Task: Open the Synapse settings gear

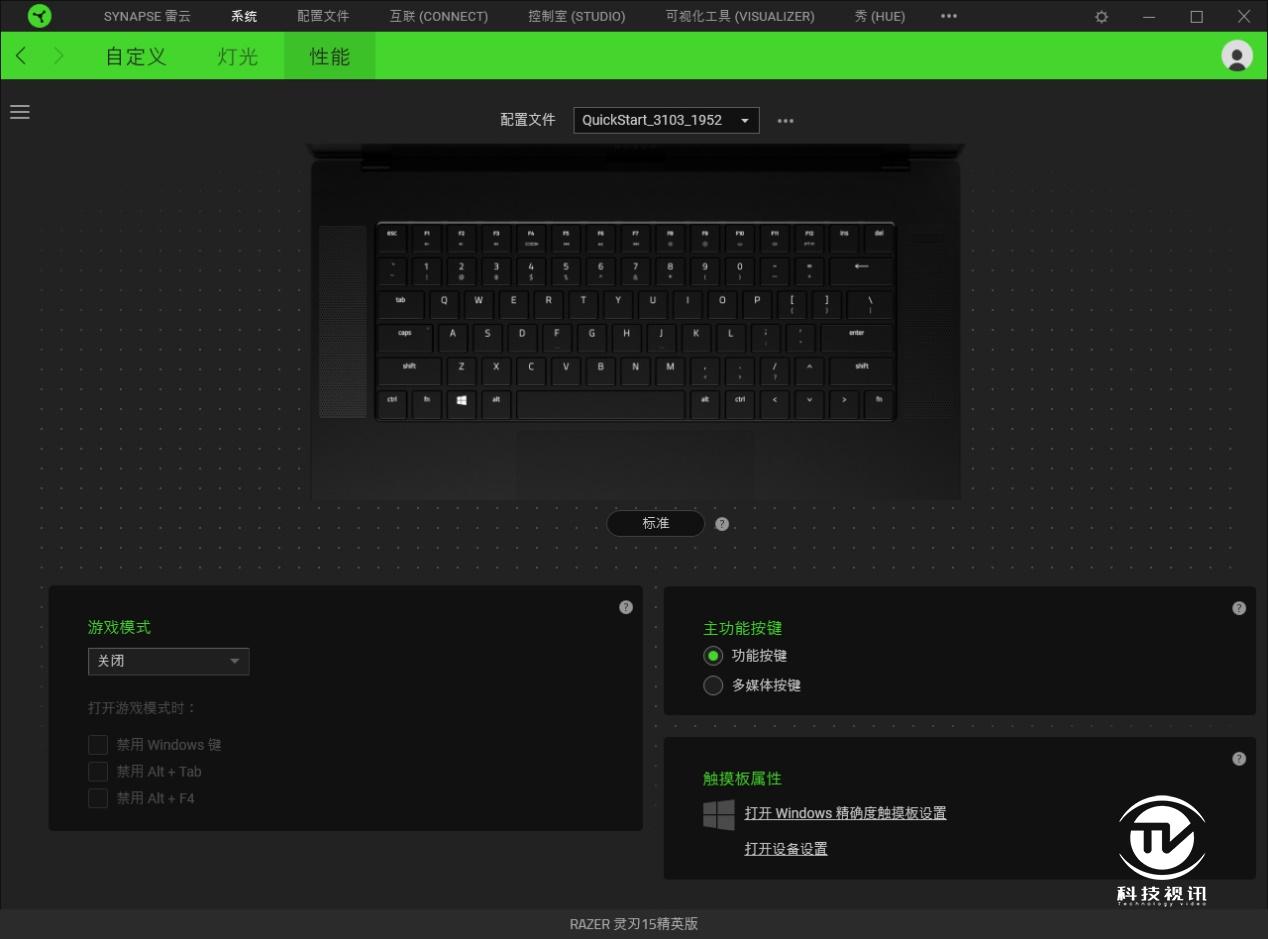Action: [1100, 16]
